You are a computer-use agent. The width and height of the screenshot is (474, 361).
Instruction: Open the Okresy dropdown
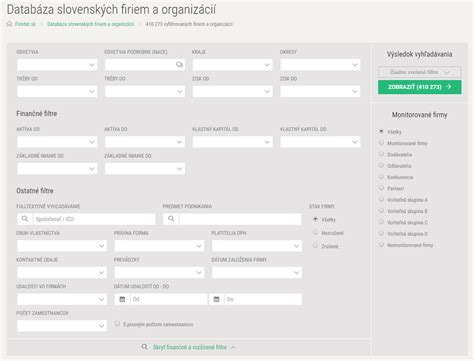pos(320,65)
